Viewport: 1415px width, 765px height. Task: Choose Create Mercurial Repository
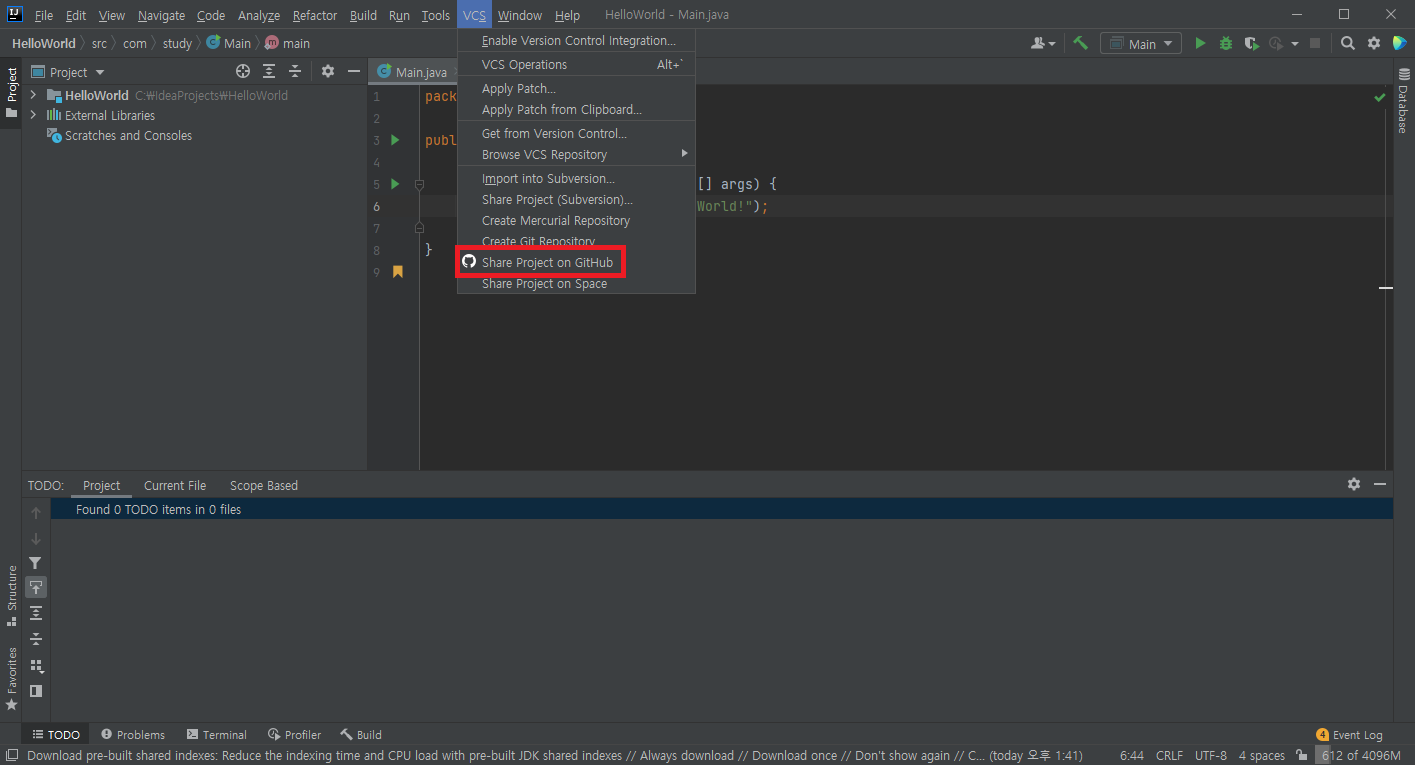576,221
